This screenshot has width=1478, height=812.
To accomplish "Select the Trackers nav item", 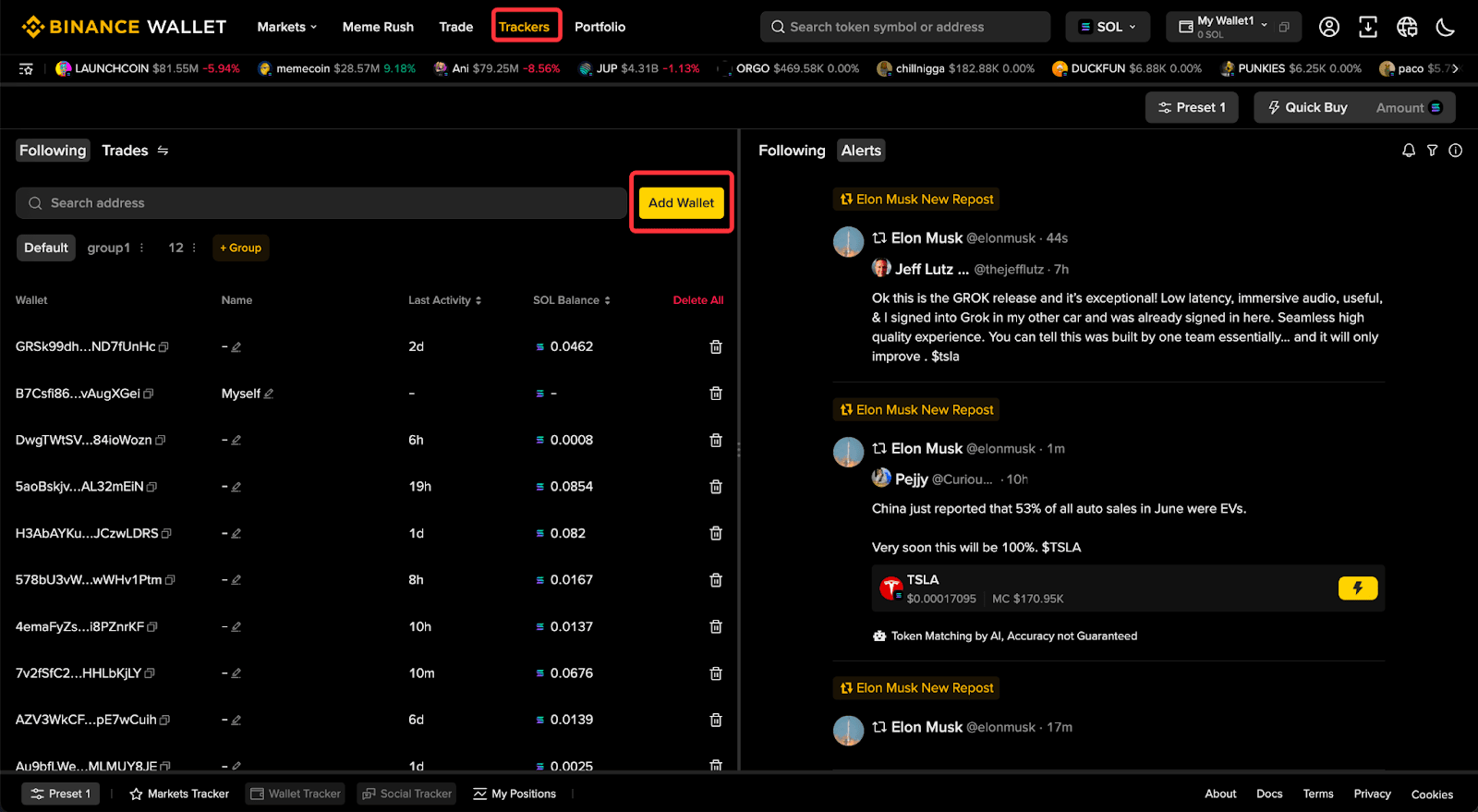I will (524, 27).
